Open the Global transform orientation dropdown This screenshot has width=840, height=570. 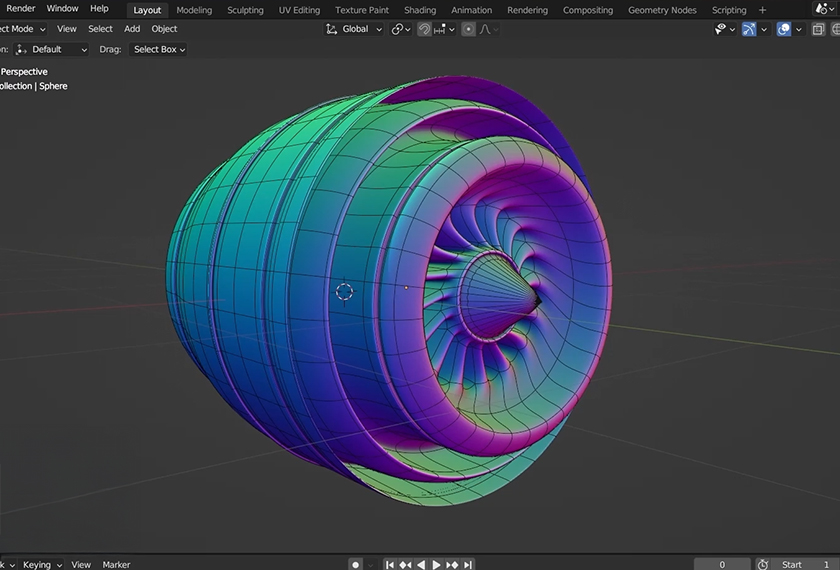tap(355, 29)
